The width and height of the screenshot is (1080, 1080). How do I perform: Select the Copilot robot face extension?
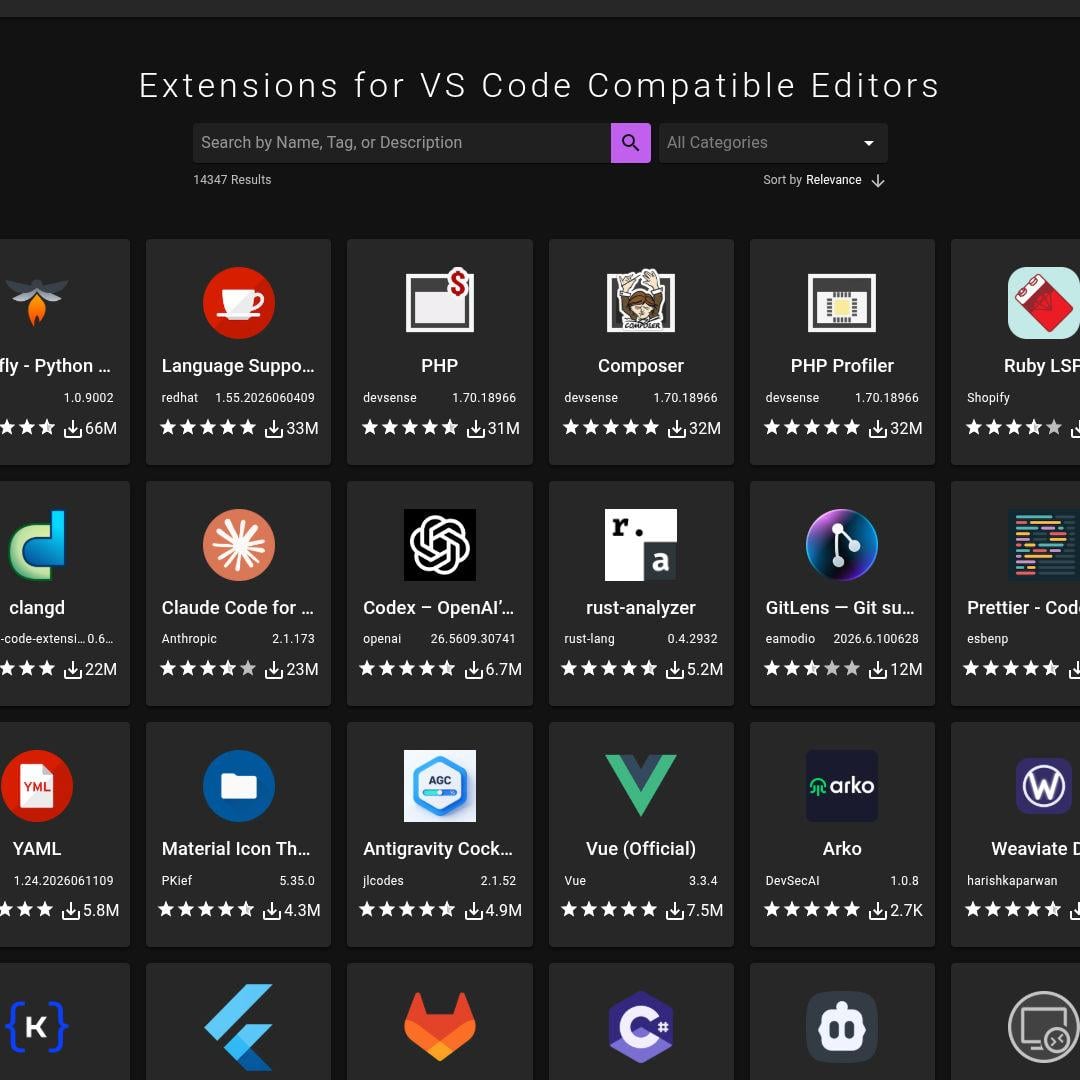coord(842,1027)
